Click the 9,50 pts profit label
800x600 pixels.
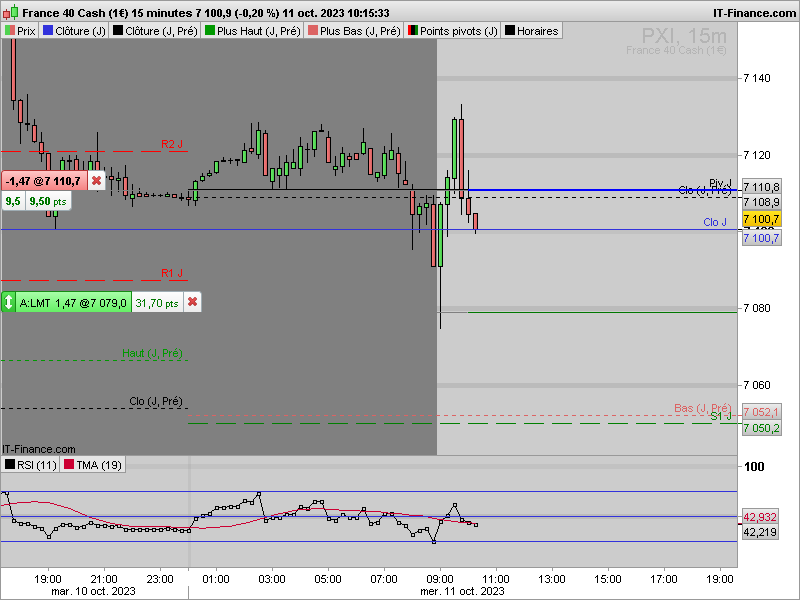tap(48, 201)
